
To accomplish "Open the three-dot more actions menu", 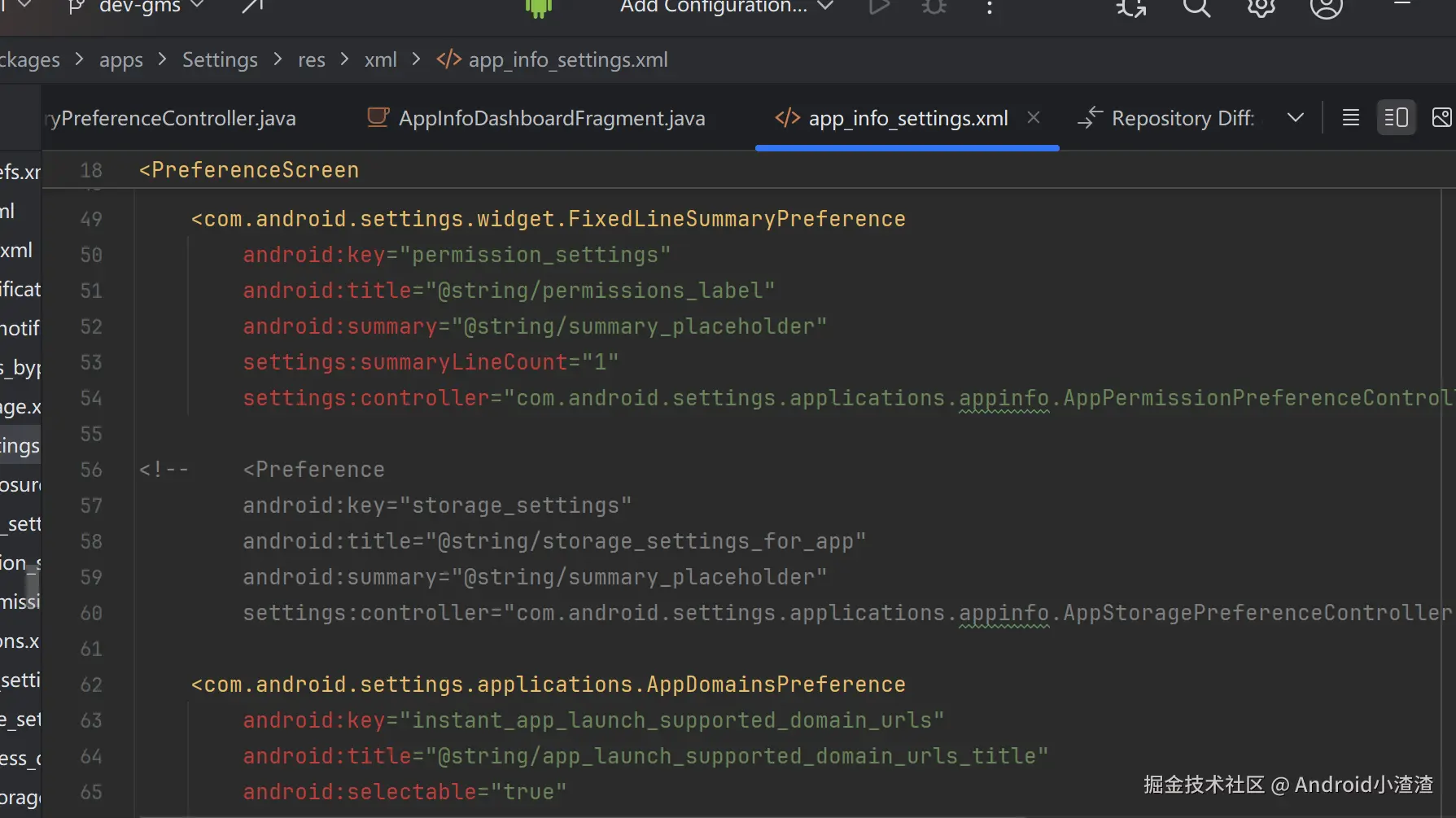I will pyautogui.click(x=990, y=7).
